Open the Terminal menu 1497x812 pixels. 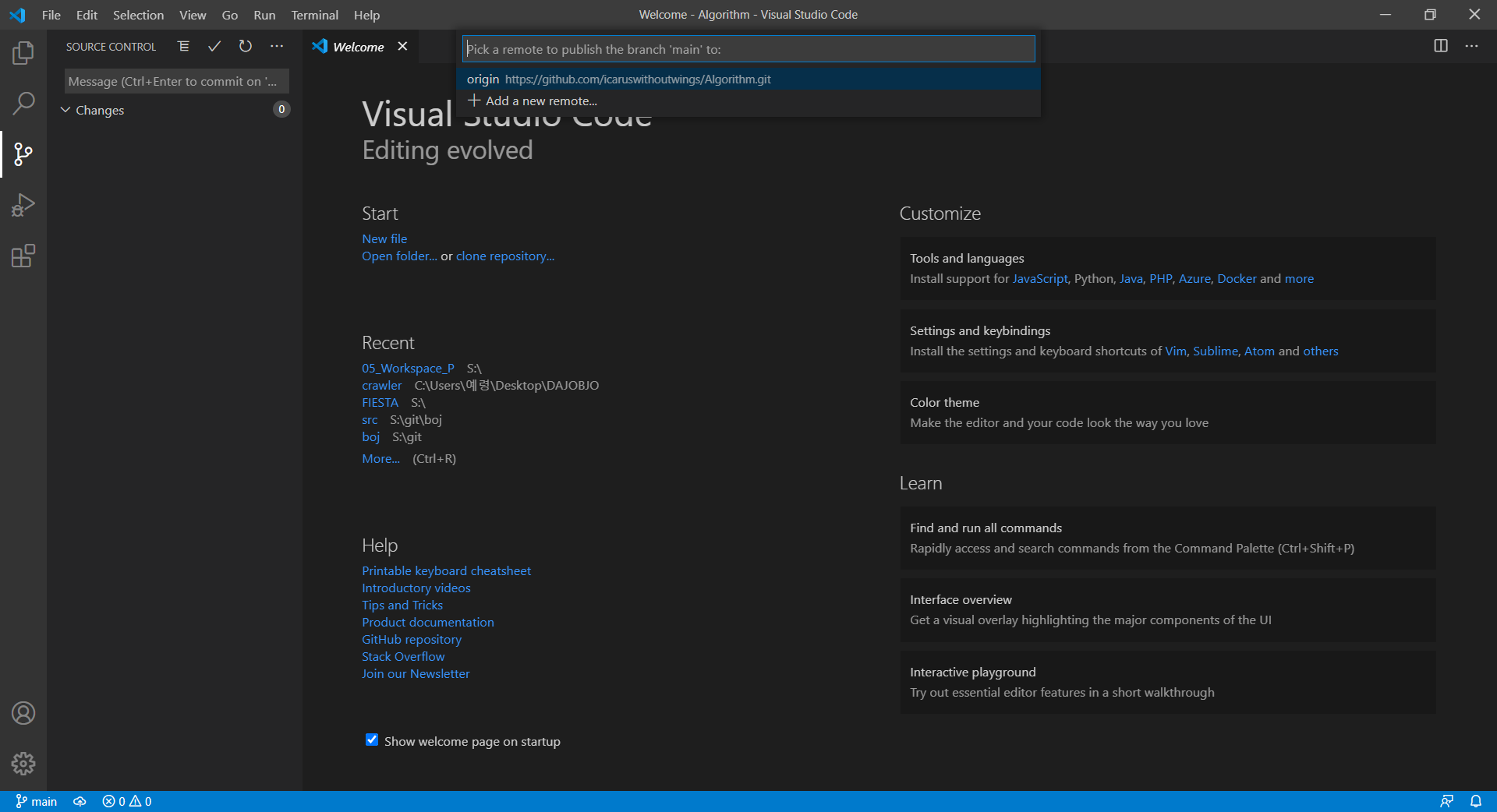click(314, 15)
